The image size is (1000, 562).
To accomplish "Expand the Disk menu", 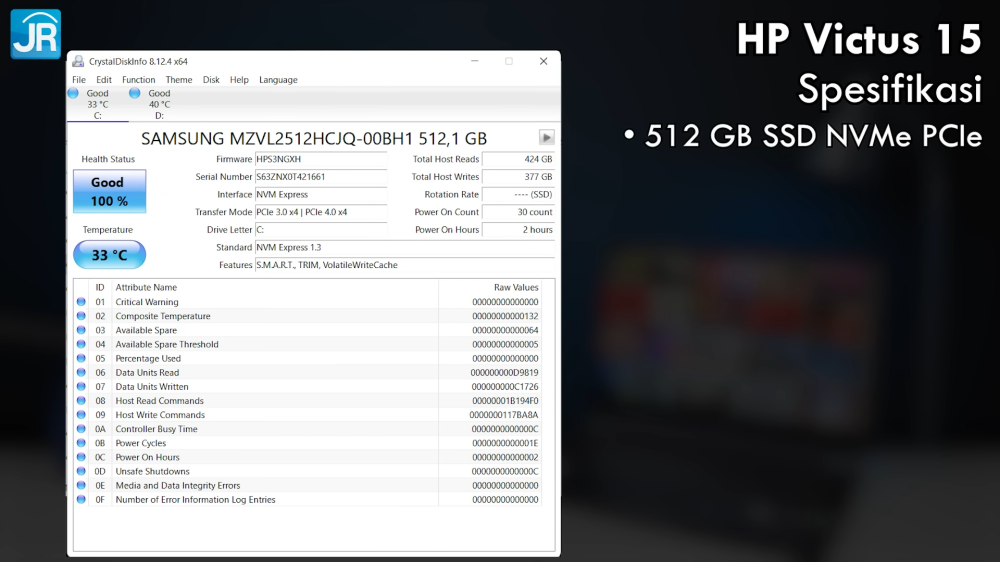I will (x=211, y=80).
